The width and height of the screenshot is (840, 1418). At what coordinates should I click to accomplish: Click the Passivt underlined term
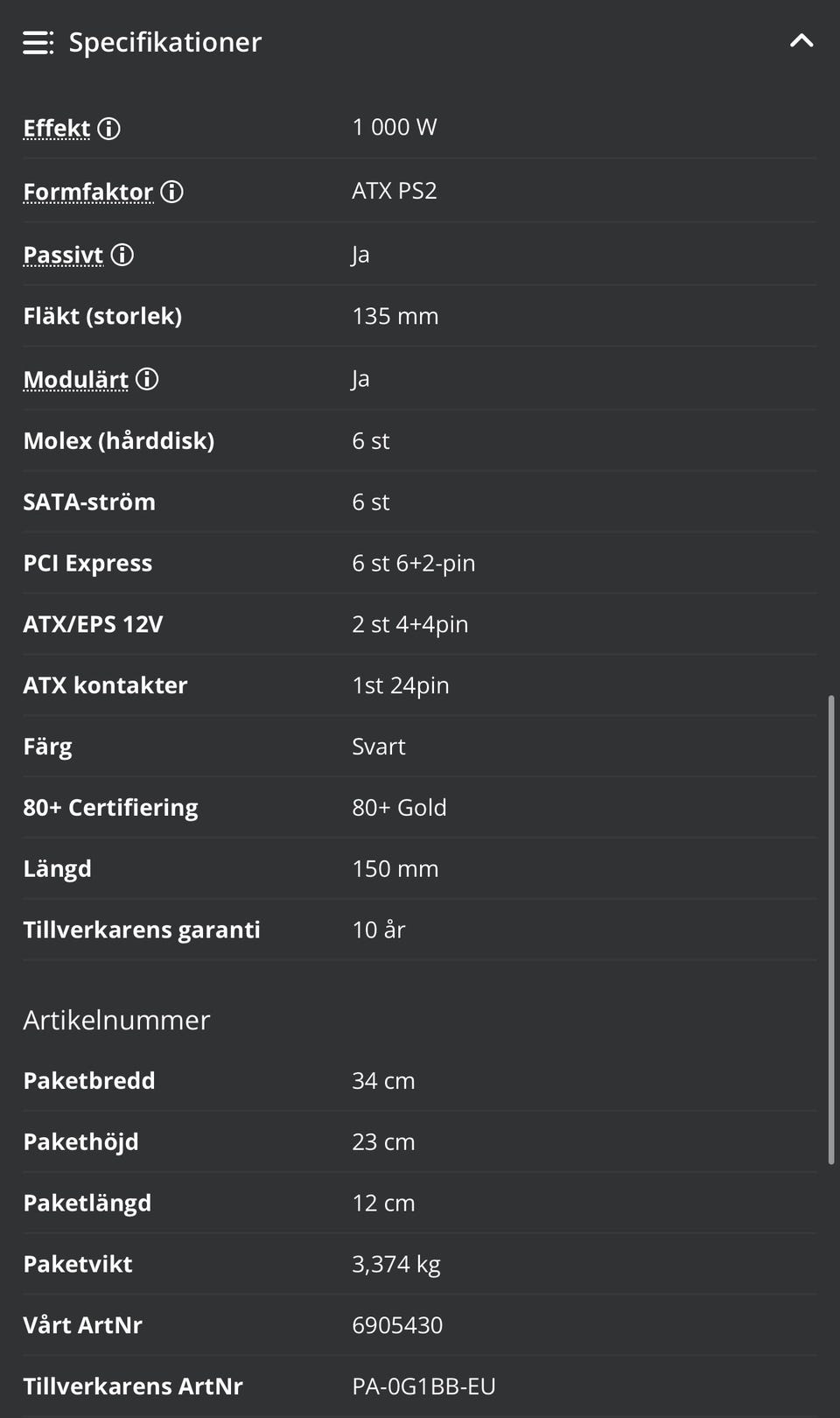[x=63, y=255]
